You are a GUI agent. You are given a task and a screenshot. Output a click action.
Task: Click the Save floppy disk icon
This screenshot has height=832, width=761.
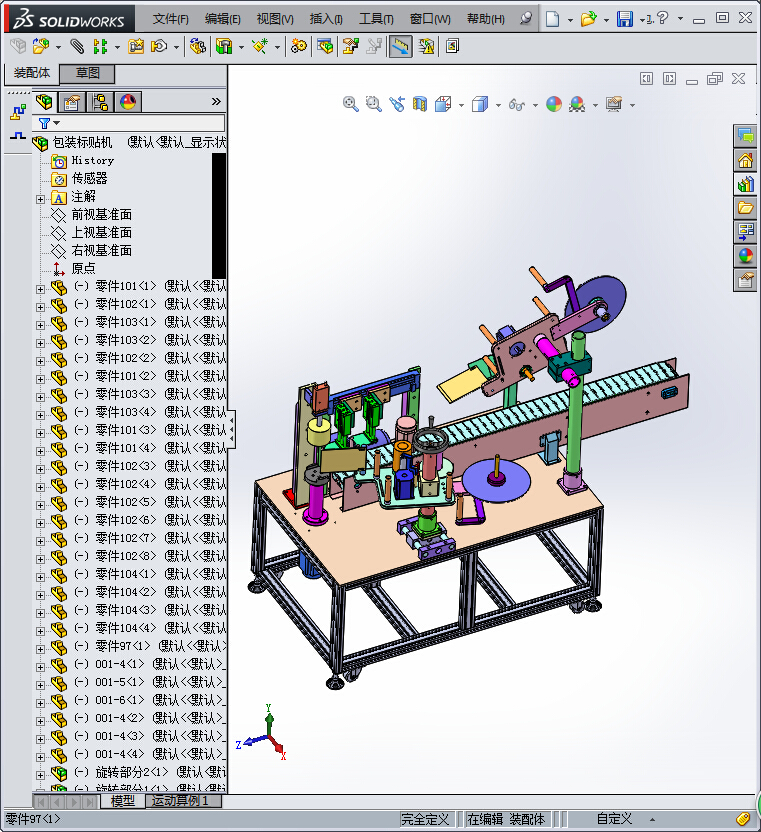625,19
